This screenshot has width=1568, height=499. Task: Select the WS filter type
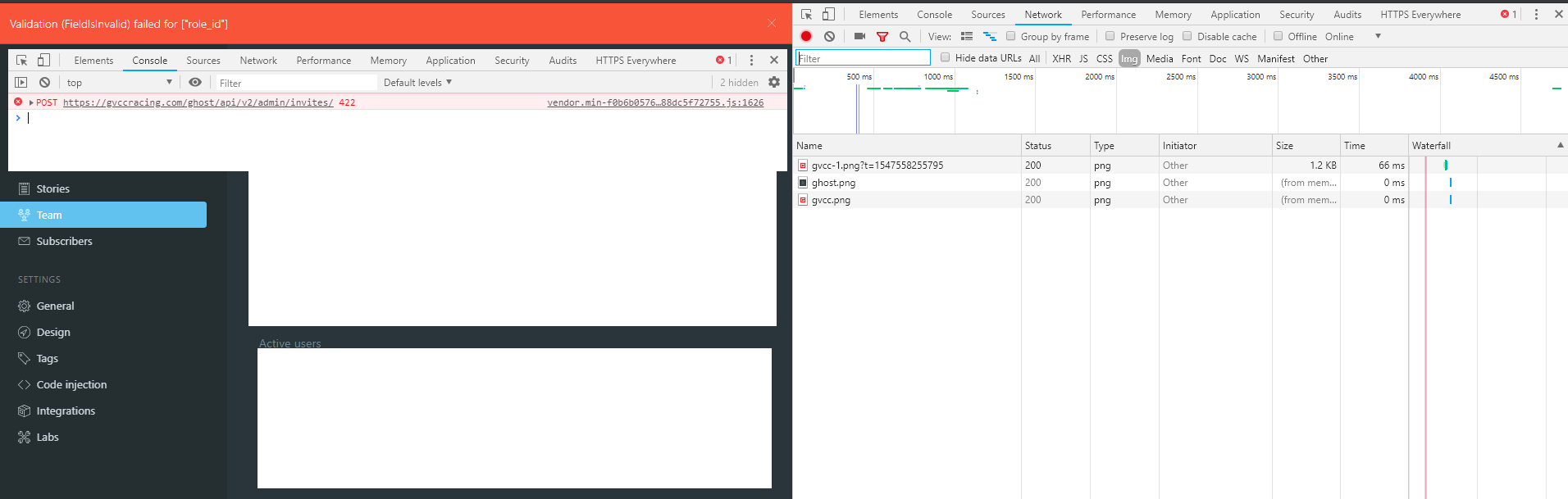(x=1242, y=58)
